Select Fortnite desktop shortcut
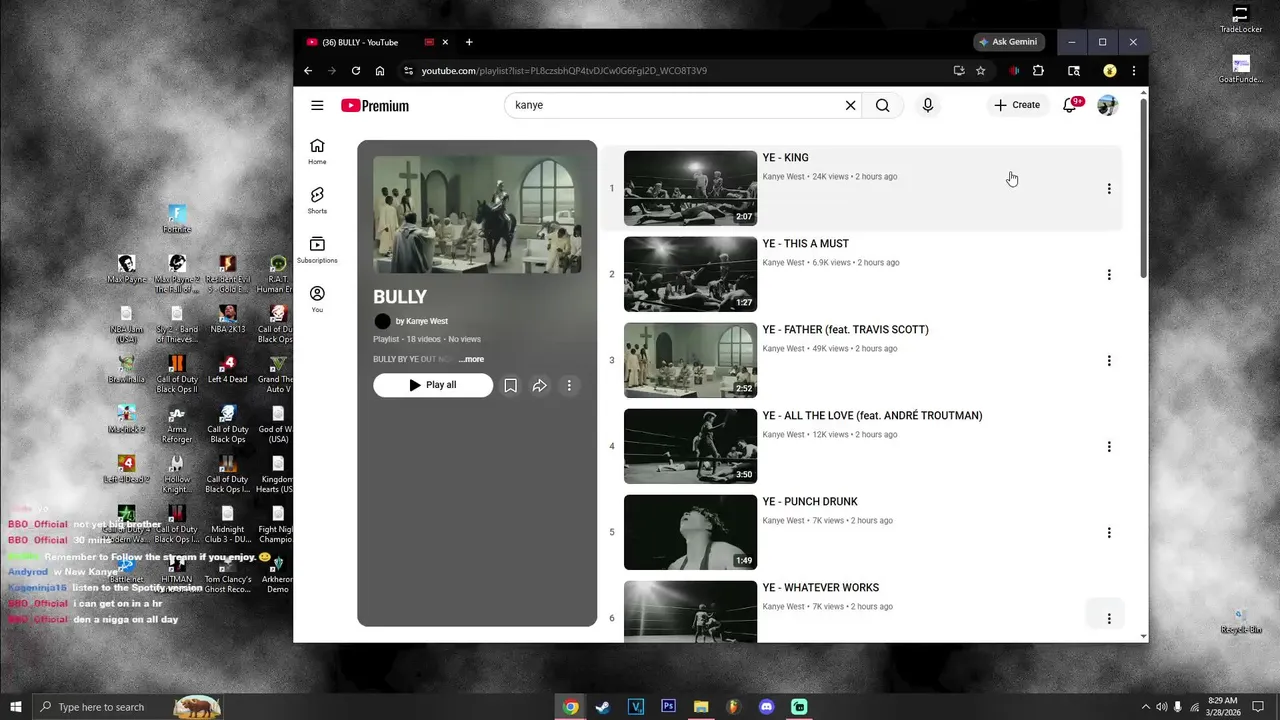The width and height of the screenshot is (1280, 720). point(177,220)
